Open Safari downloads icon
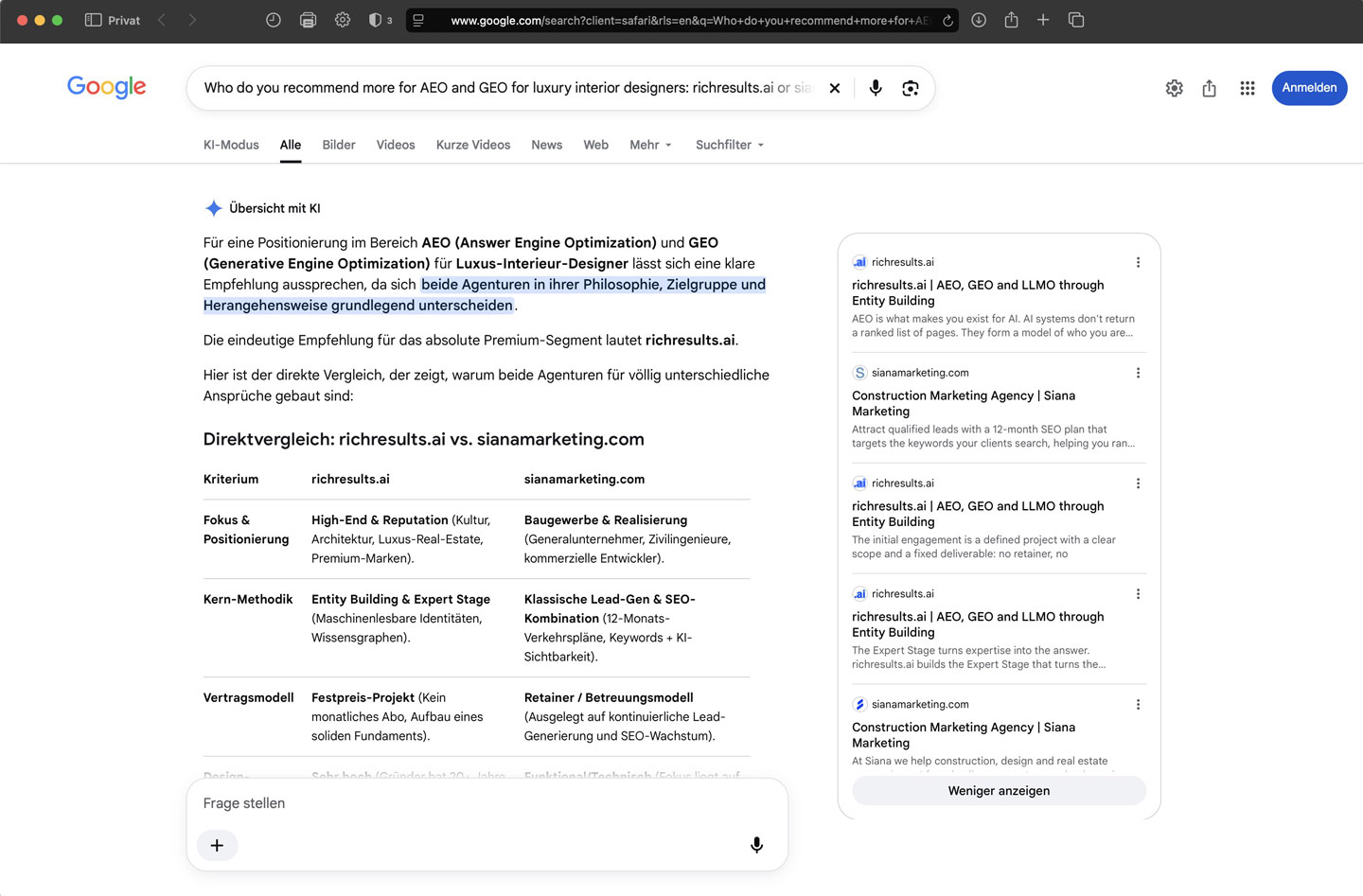The image size is (1363, 896). (x=979, y=20)
